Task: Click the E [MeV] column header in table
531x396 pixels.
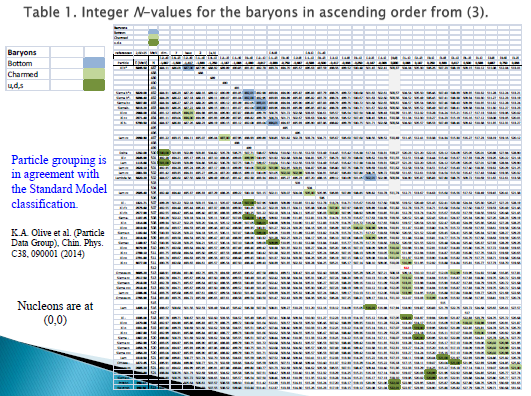Action: tap(141, 62)
